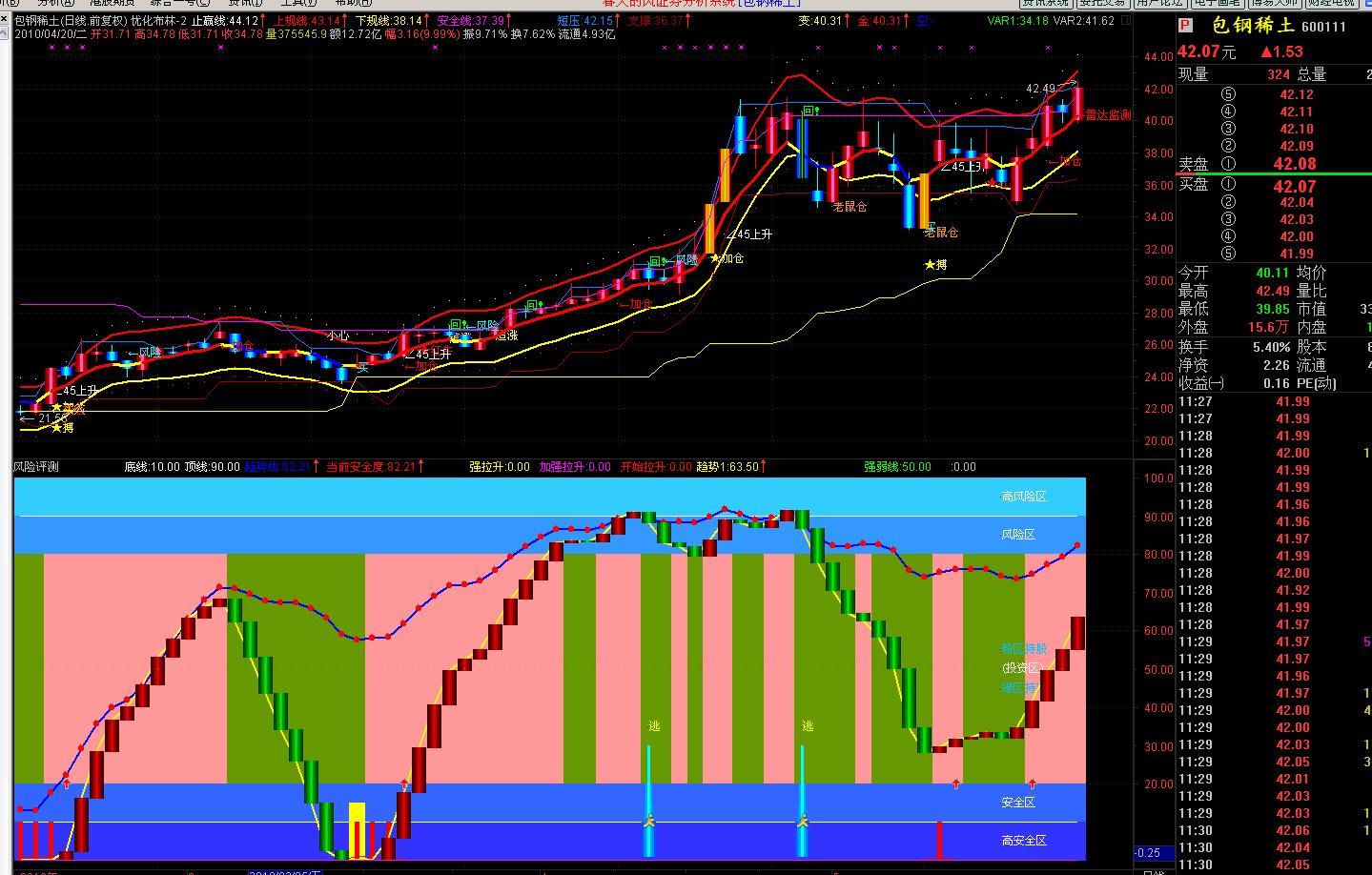Image resolution: width=1372 pixels, height=875 pixels.
Task: Click the 换手 value 5.40%
Action: click(x=1272, y=347)
